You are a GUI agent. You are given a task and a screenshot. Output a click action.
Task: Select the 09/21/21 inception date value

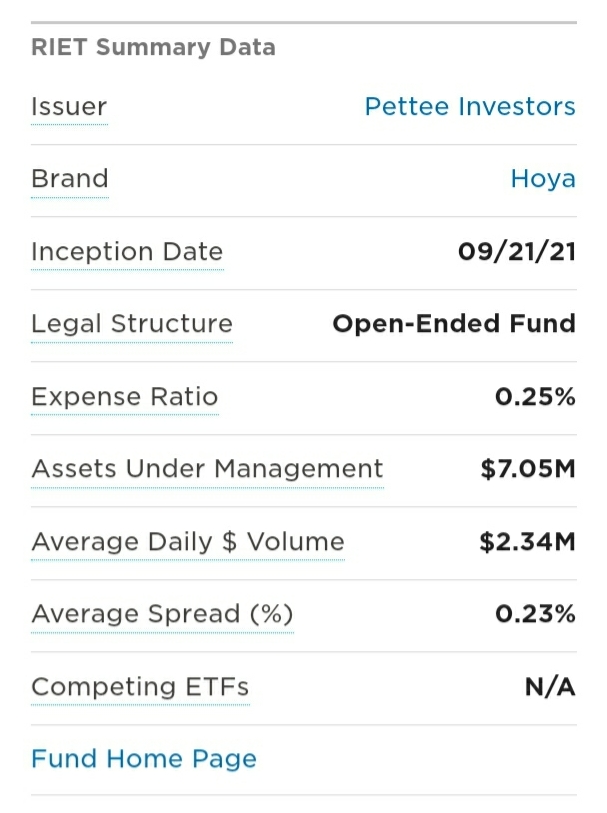517,252
